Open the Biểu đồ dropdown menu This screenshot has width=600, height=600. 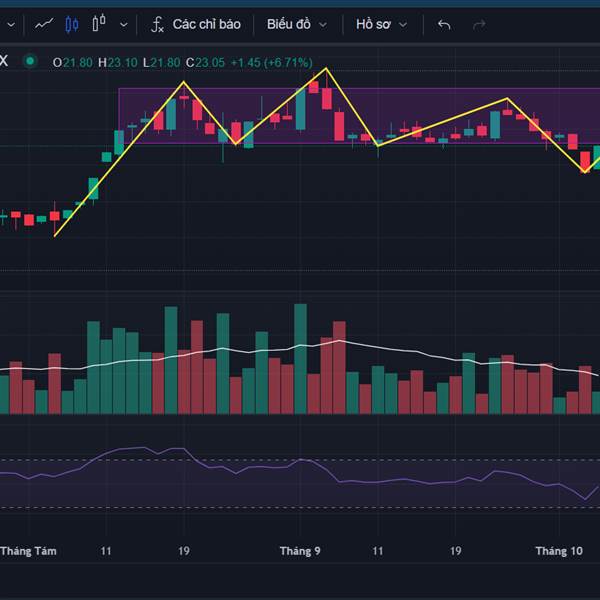[296, 24]
